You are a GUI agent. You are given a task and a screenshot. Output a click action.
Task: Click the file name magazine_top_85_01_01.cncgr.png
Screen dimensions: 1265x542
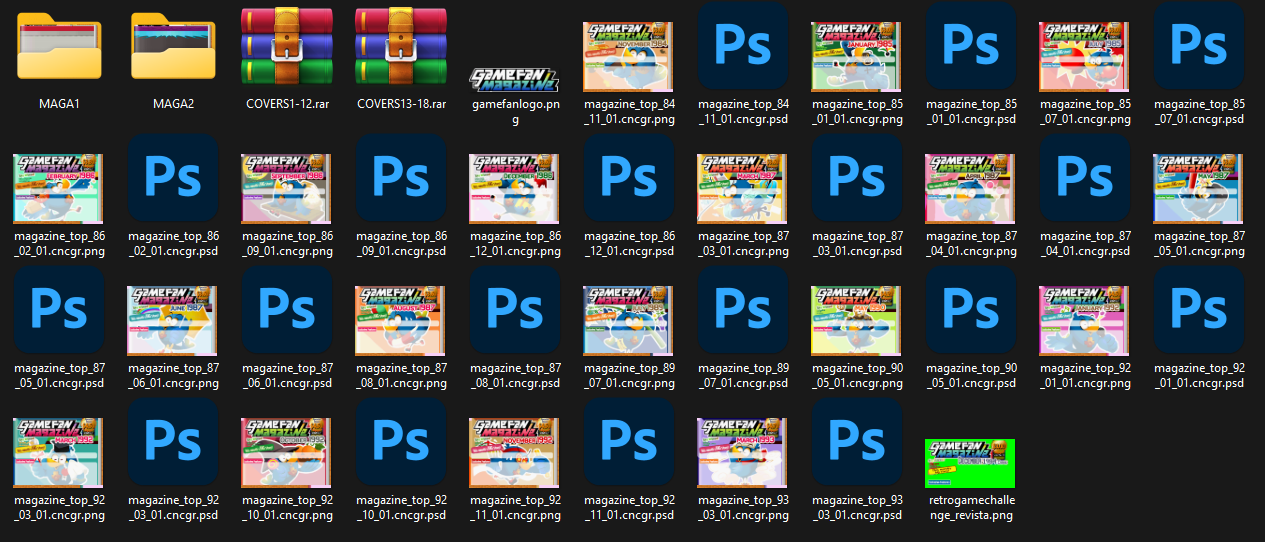[857, 111]
